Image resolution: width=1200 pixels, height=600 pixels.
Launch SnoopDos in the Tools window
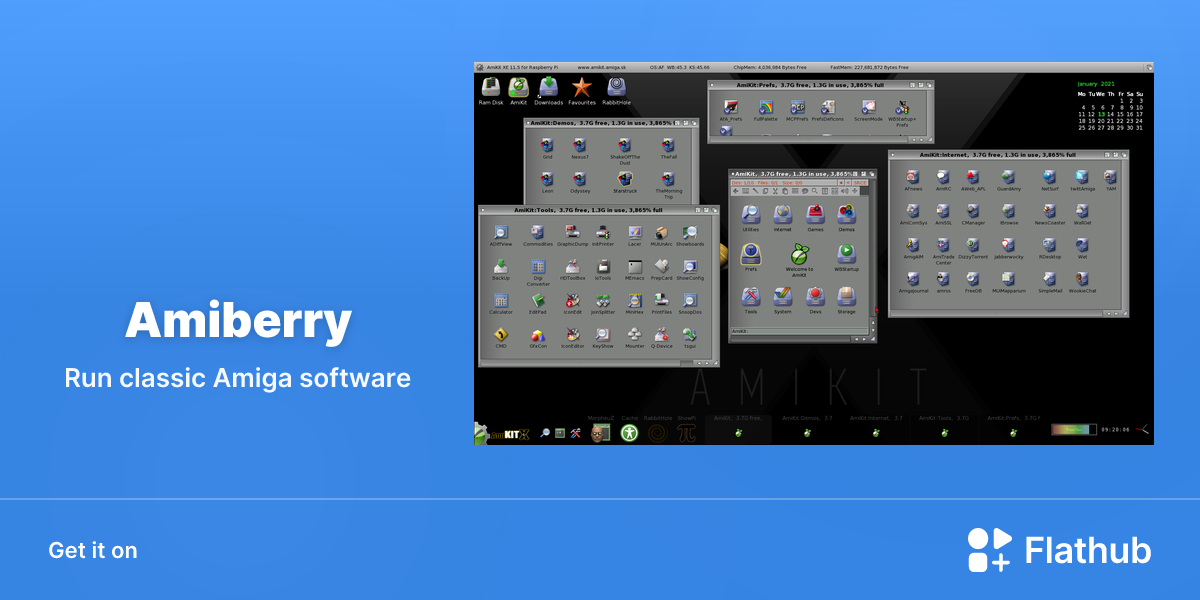[690, 302]
